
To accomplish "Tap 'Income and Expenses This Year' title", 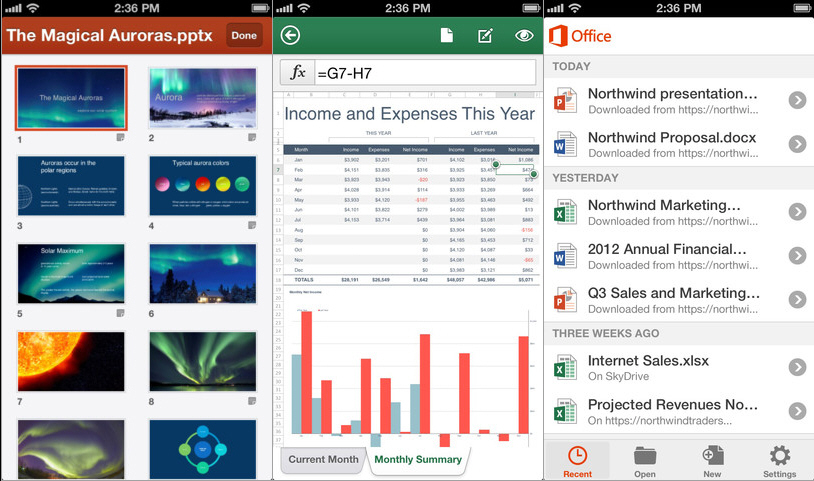I will tap(410, 114).
